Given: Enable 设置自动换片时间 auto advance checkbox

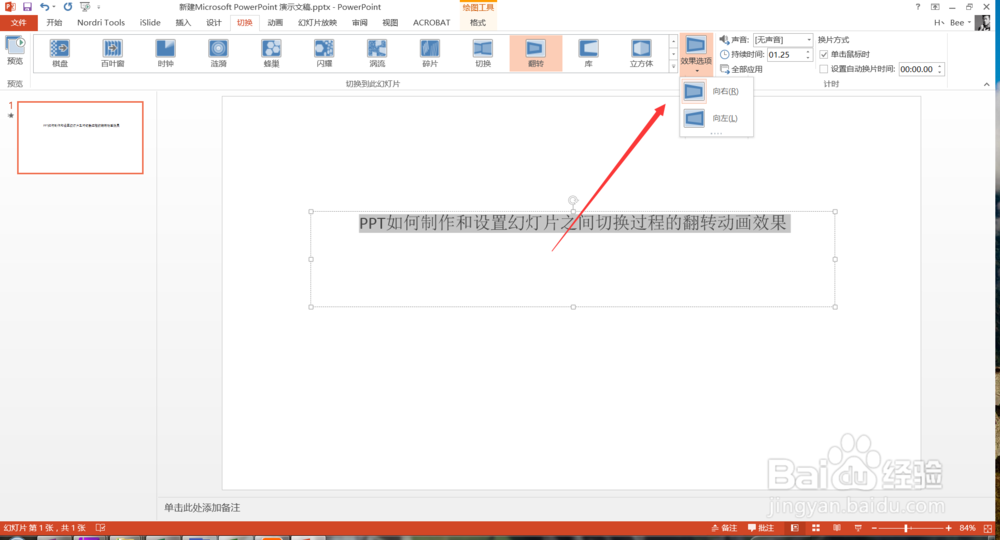Looking at the screenshot, I should pyautogui.click(x=823, y=69).
